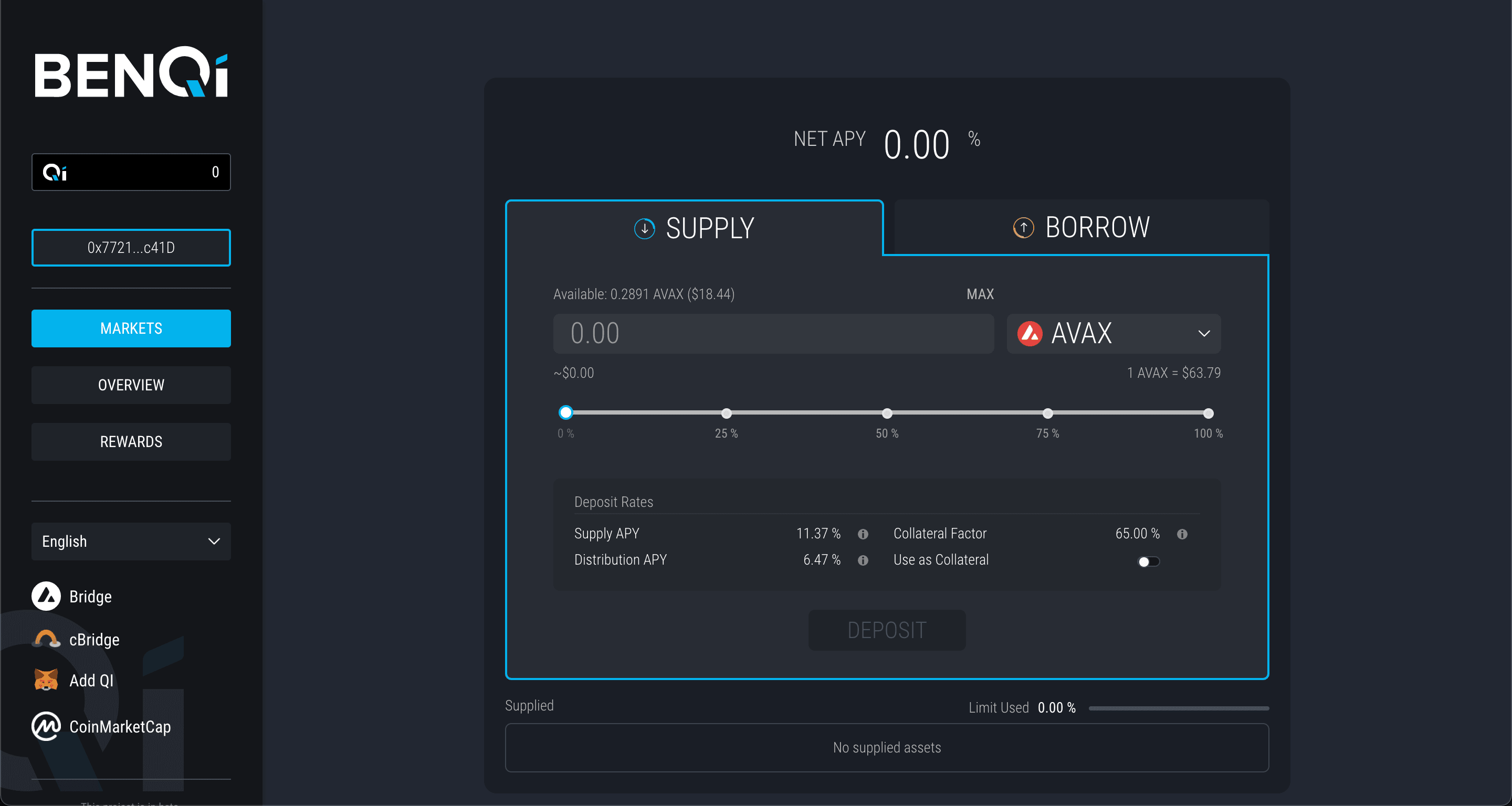Switch to the SUPPLY tab
1512x806 pixels.
coord(695,228)
